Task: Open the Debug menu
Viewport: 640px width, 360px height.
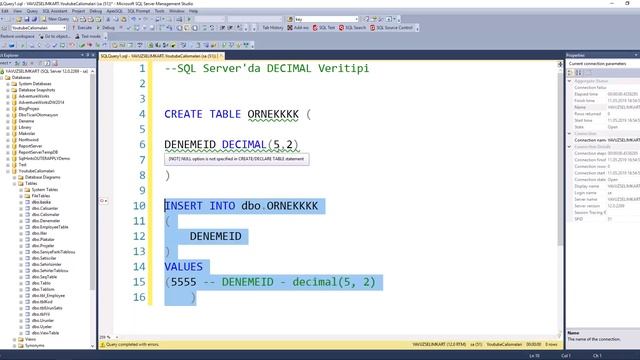Action: (x=96, y=11)
